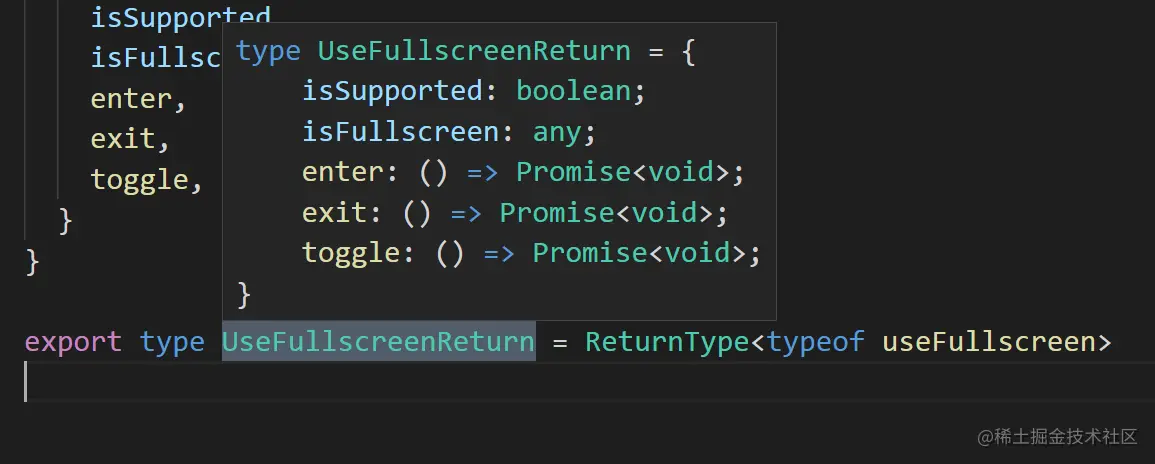Viewport: 1155px width, 464px height.
Task: Click the type keyword after export
Action: coord(172,342)
